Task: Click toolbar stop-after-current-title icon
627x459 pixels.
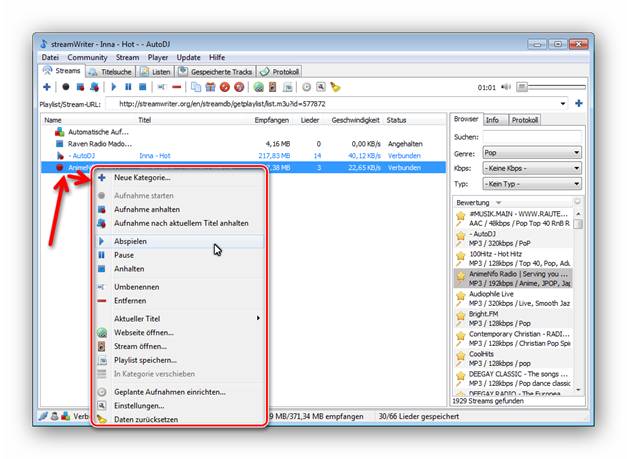Action: (95, 87)
